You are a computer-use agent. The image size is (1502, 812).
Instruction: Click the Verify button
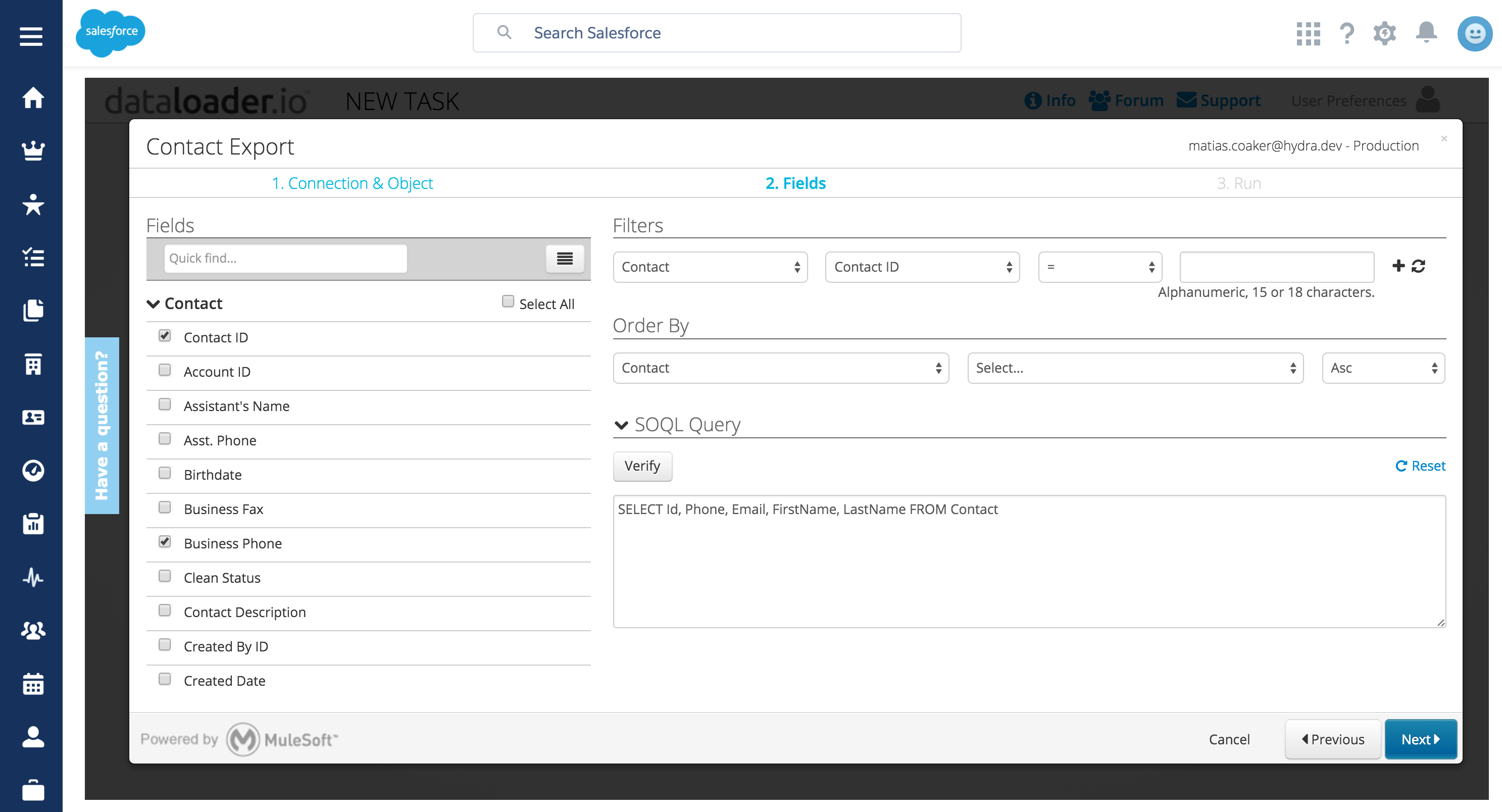point(642,466)
